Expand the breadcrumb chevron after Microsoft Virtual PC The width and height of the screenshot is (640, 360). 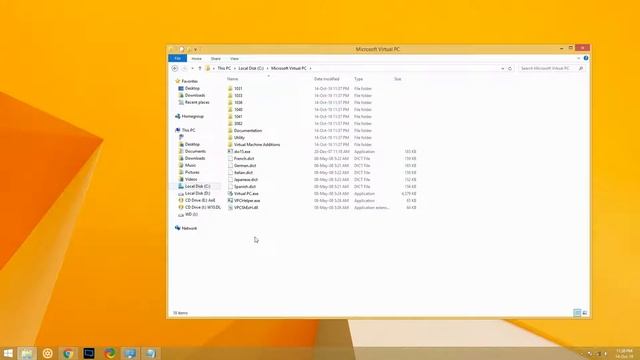[310, 69]
